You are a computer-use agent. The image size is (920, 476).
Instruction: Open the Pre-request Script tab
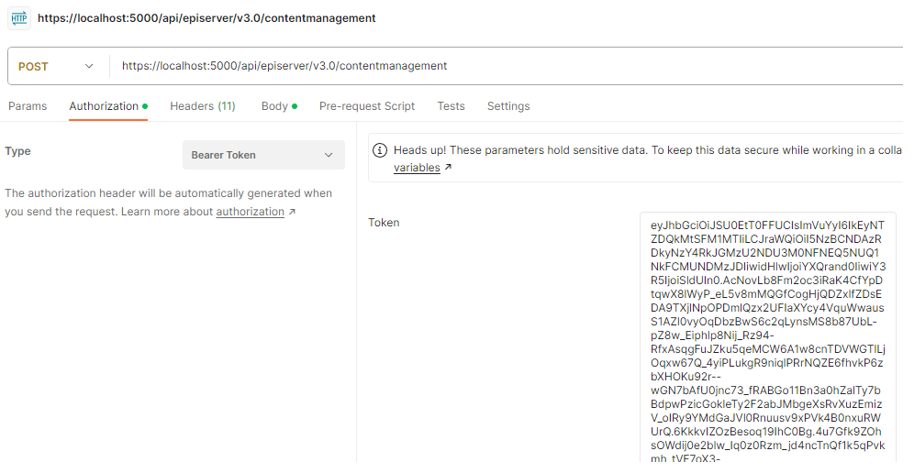click(366, 106)
